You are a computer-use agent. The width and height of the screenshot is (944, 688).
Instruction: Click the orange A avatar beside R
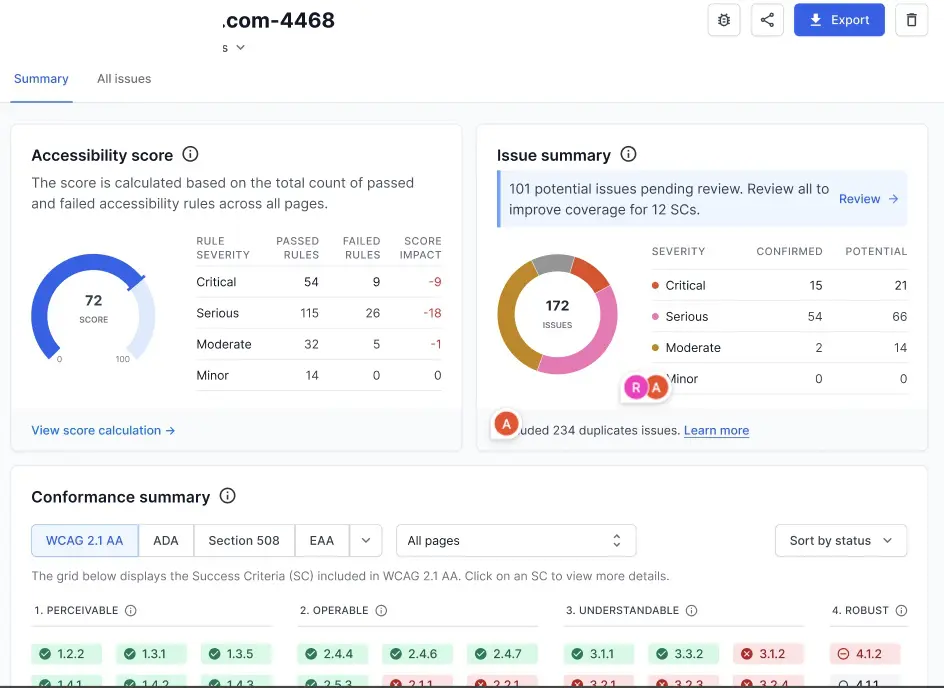point(657,388)
